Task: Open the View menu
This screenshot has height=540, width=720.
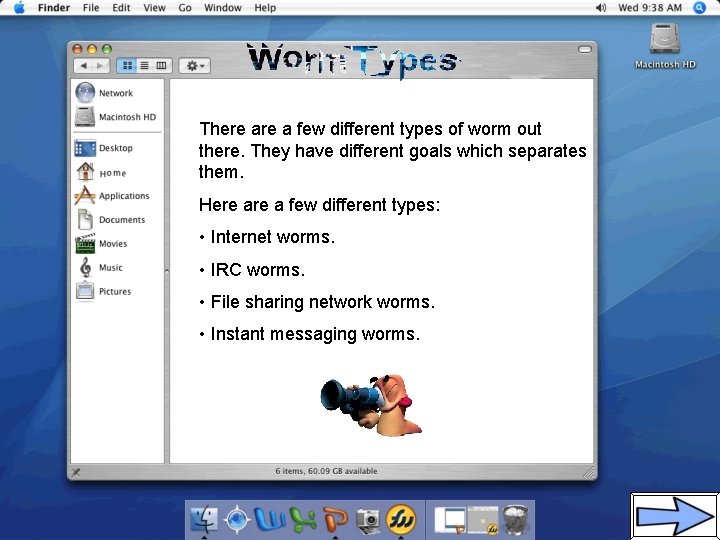Action: tap(154, 8)
